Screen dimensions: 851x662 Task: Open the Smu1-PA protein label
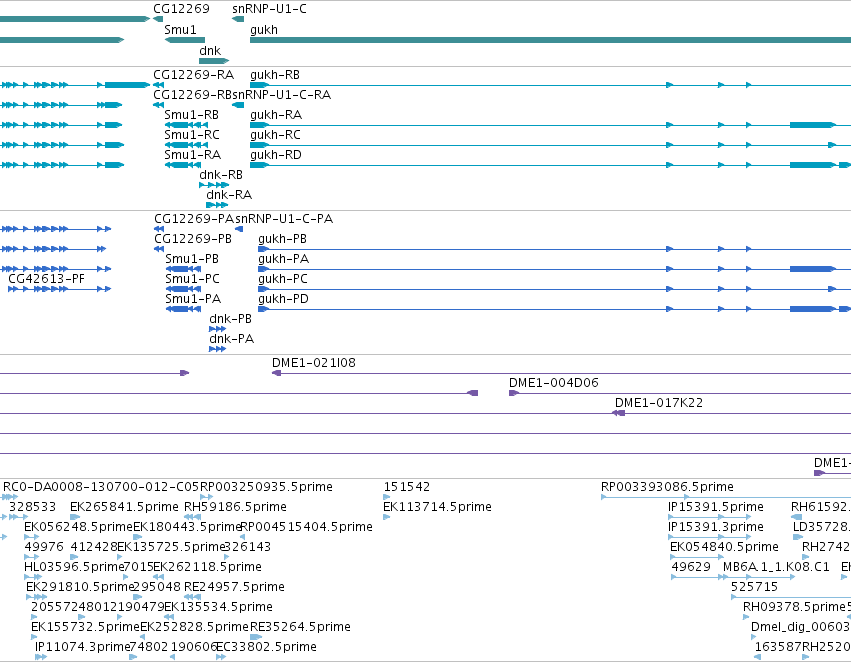pos(193,300)
